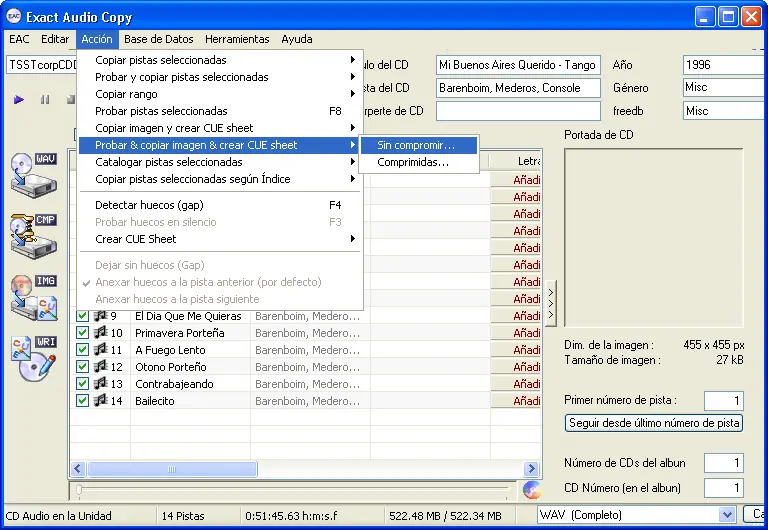The width and height of the screenshot is (768, 530).
Task: Click the music note icon for track 10
Action: tap(100, 333)
